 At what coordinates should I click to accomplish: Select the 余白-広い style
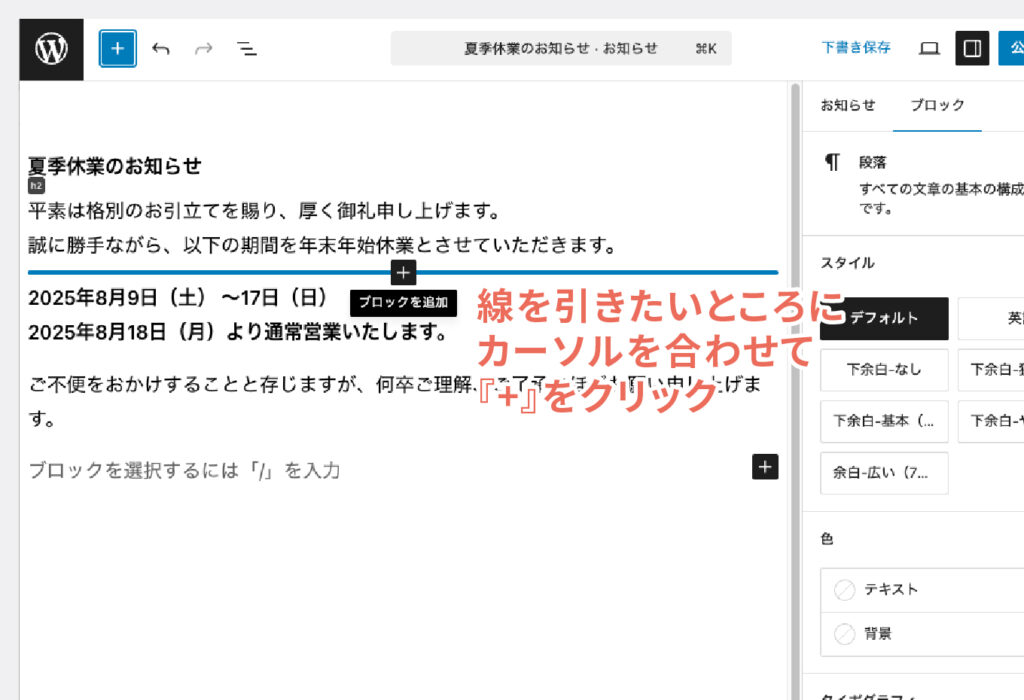pos(884,473)
